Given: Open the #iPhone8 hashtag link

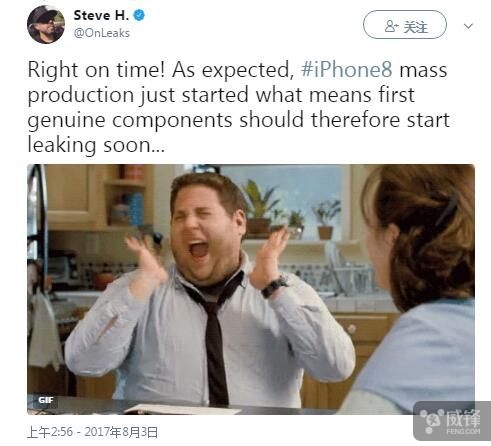Looking at the screenshot, I should click(346, 70).
